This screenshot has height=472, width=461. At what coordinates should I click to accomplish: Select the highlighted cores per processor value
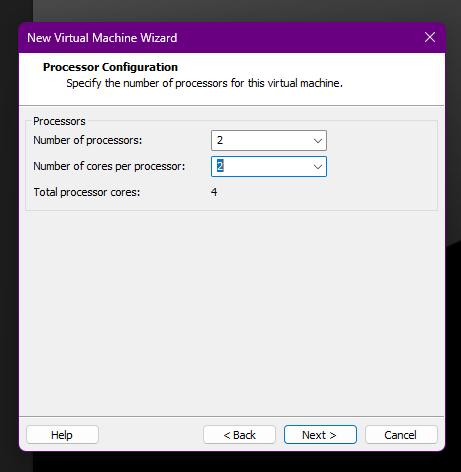220,166
